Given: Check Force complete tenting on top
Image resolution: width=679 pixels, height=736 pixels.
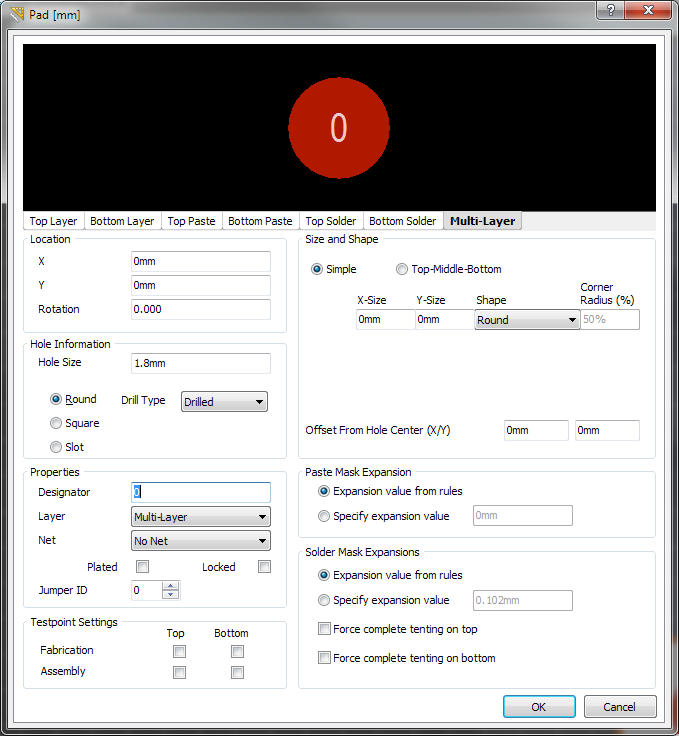Looking at the screenshot, I should 324,629.
